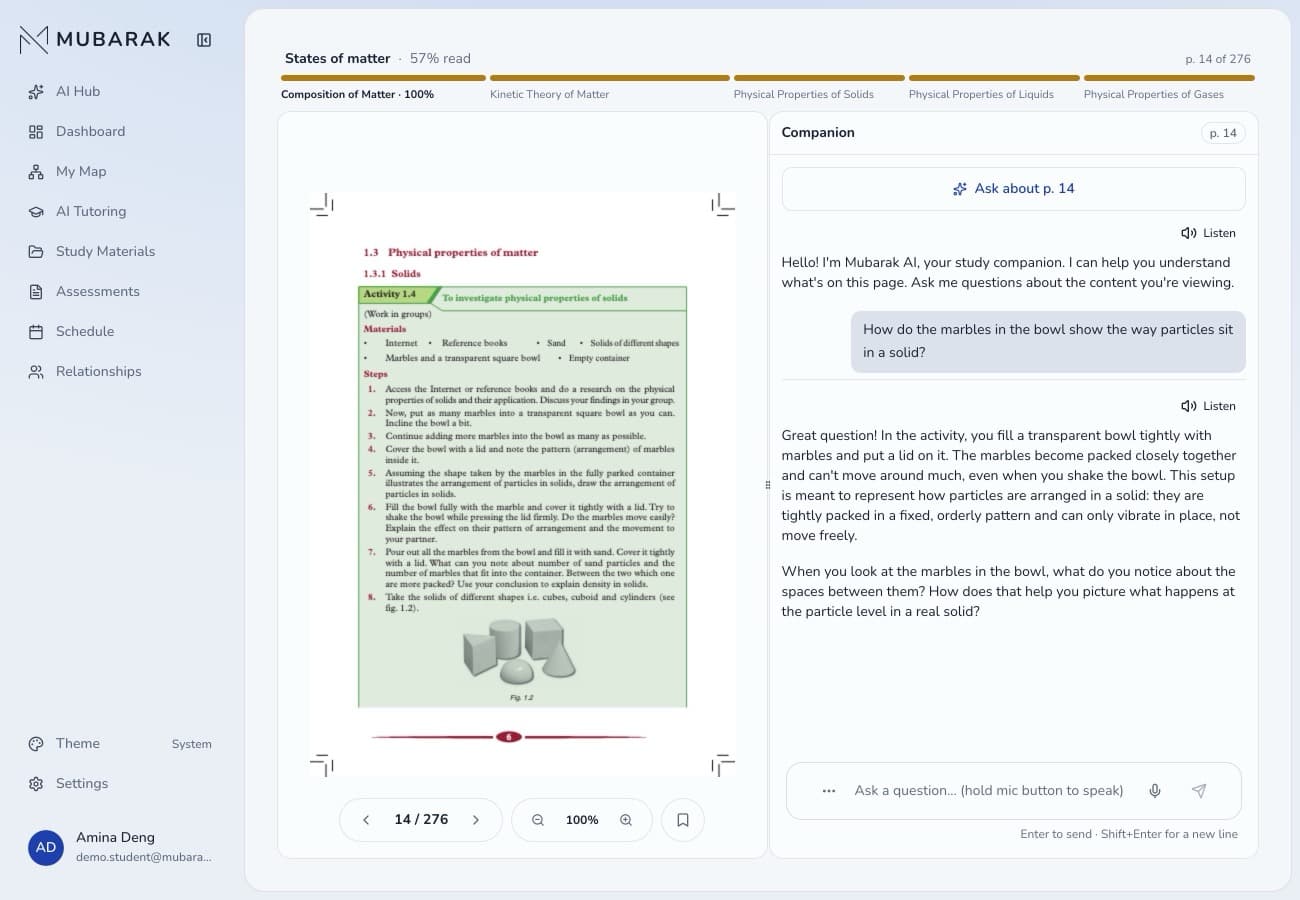This screenshot has height=900, width=1300.
Task: Bookmark the current page
Action: [683, 820]
